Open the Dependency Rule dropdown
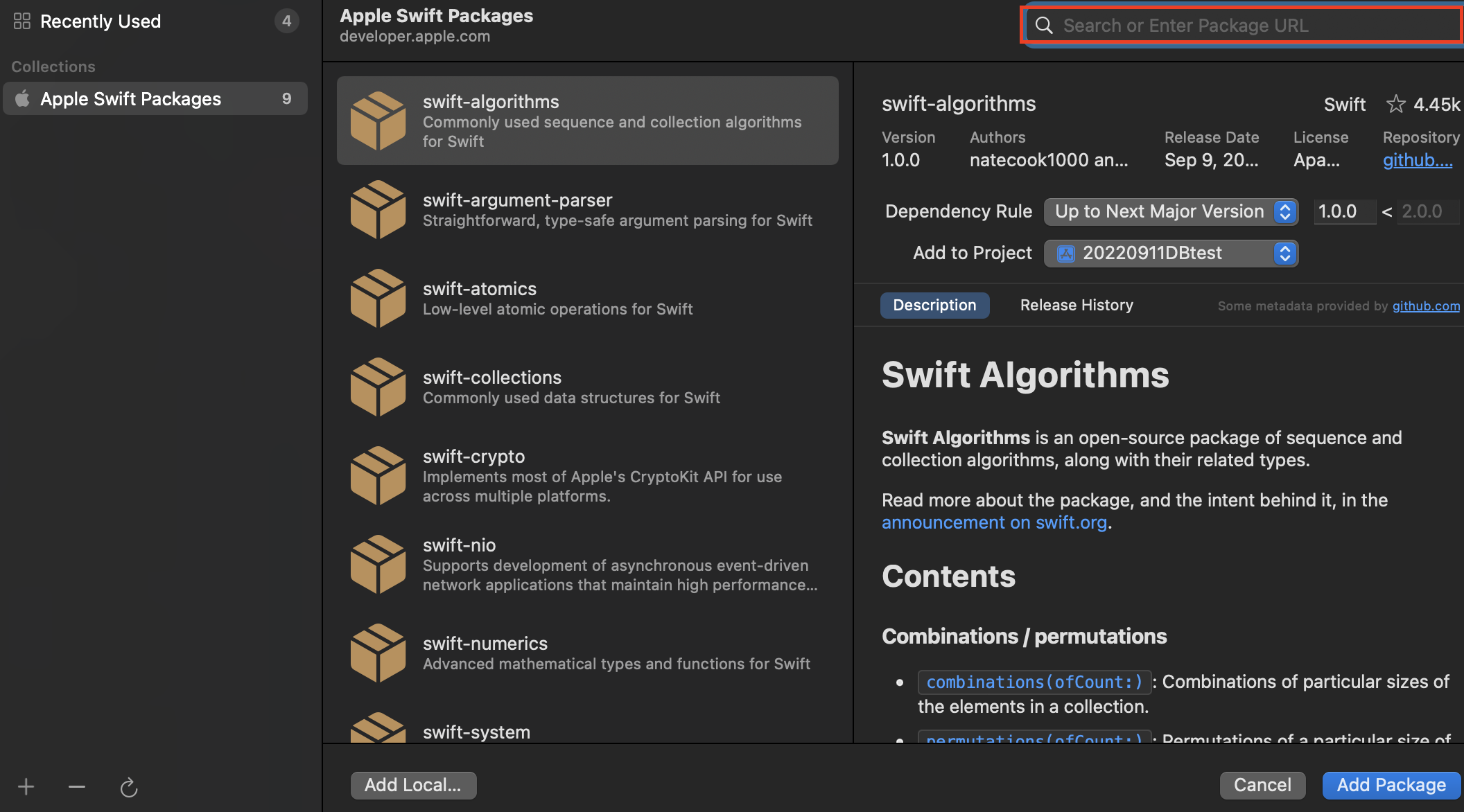The image size is (1464, 812). coord(1171,211)
